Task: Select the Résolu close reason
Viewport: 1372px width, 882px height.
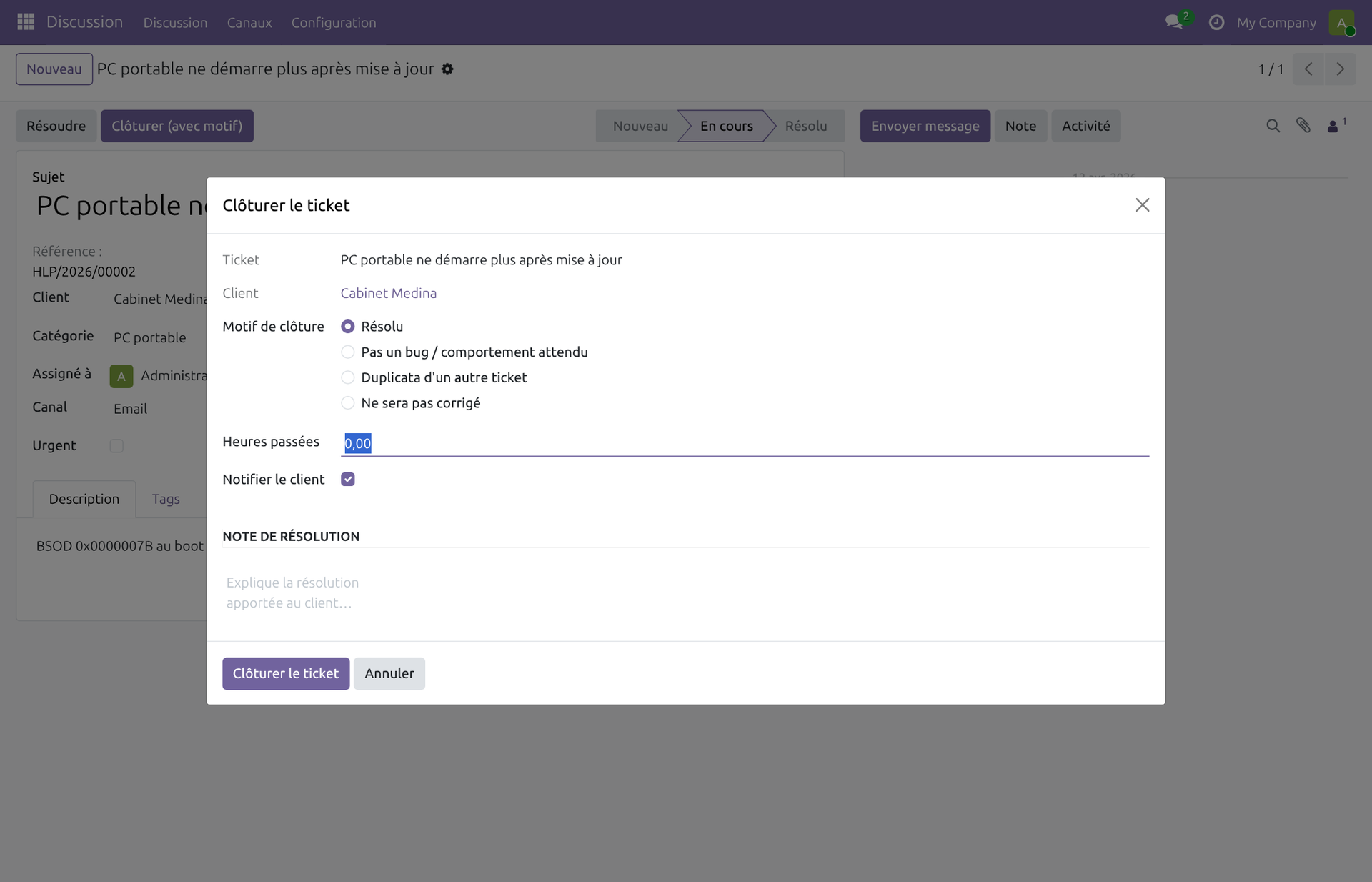Action: 348,327
